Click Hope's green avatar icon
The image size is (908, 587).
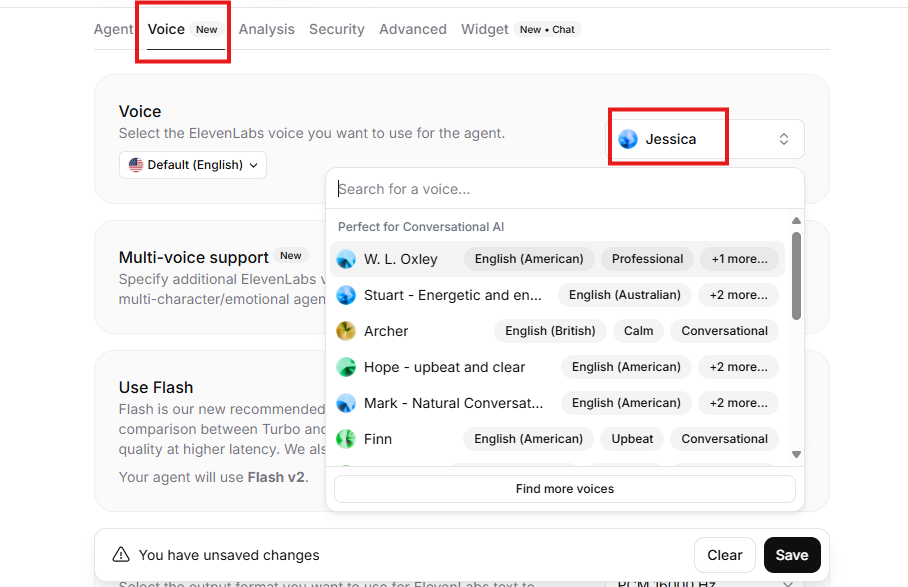click(346, 367)
